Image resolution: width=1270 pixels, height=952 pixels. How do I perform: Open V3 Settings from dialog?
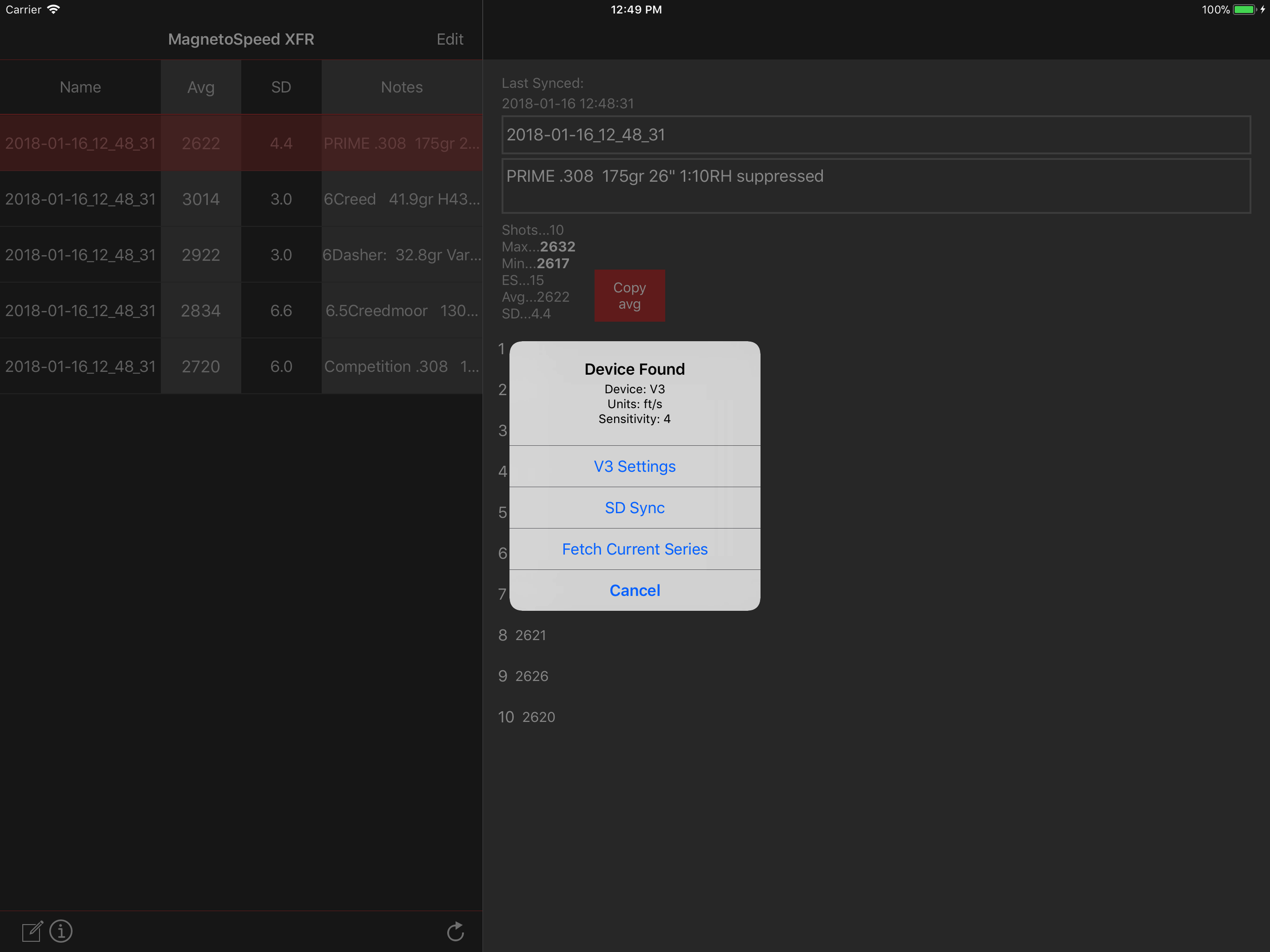pos(635,466)
